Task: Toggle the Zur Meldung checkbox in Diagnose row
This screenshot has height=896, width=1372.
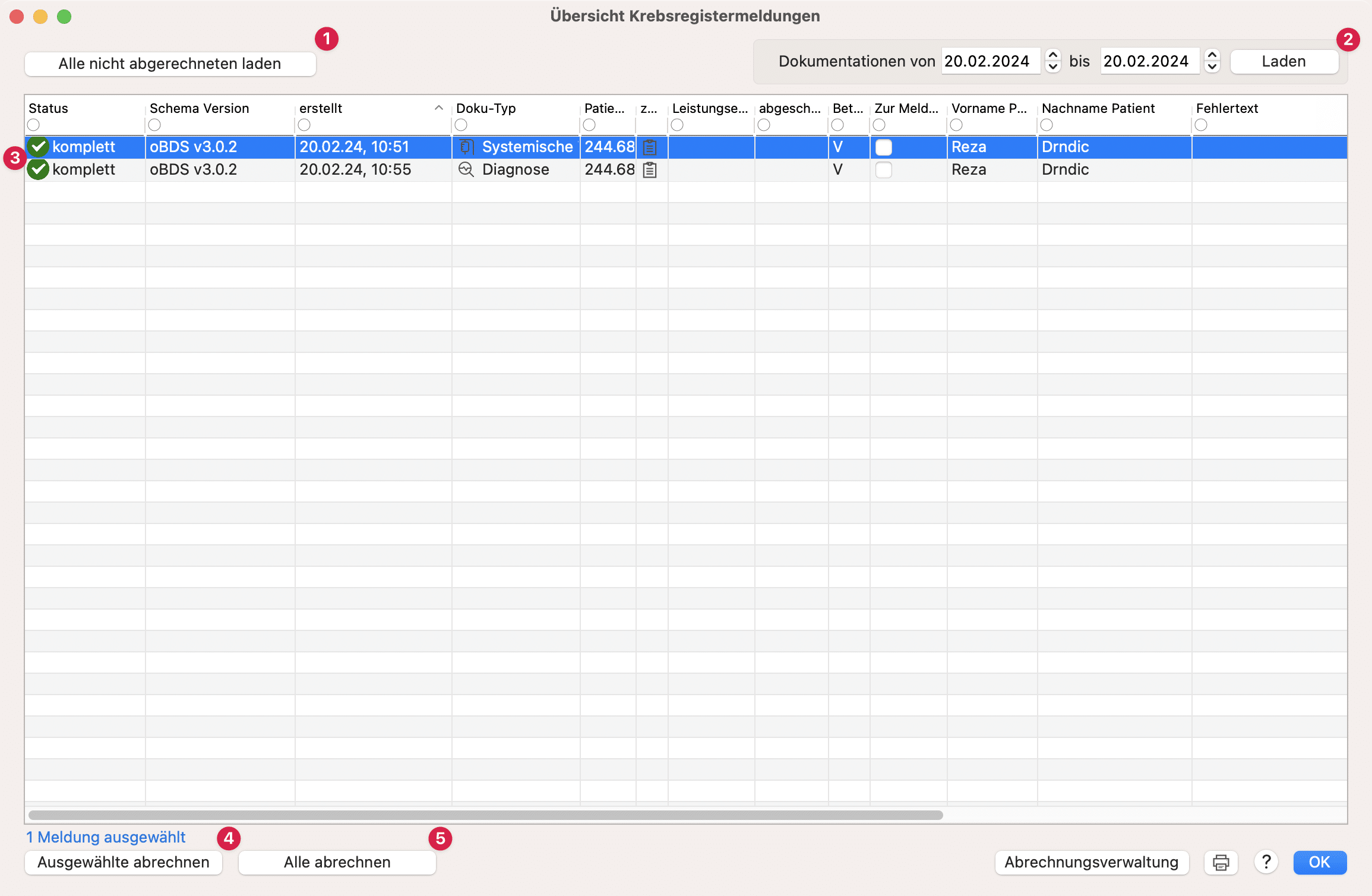Action: 884,169
